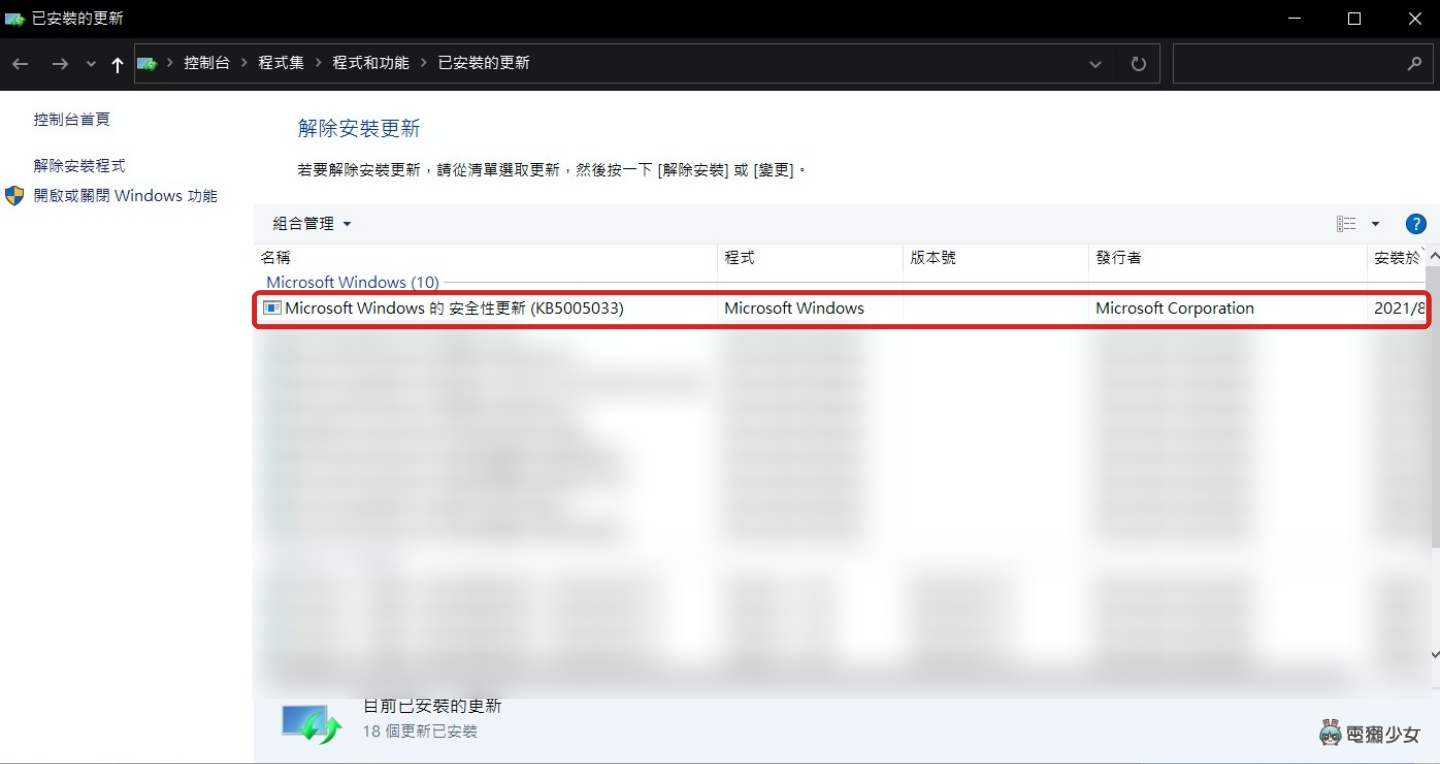Refresh the installed updates list
This screenshot has height=764, width=1440.
(1138, 64)
